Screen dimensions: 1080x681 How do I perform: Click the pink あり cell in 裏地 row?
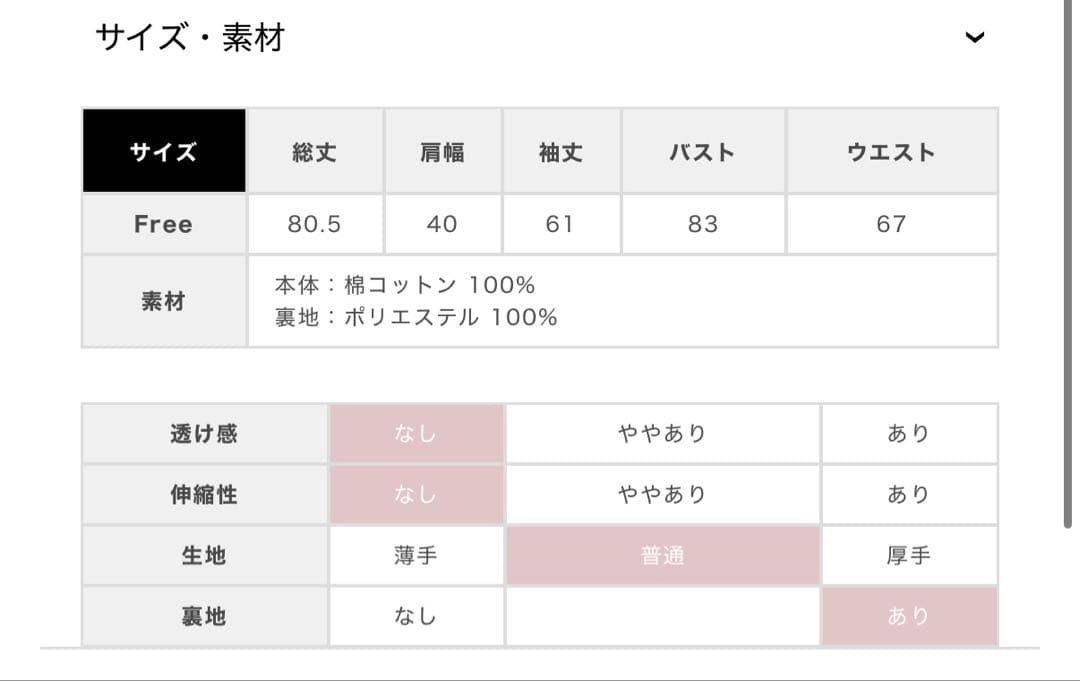click(908, 616)
